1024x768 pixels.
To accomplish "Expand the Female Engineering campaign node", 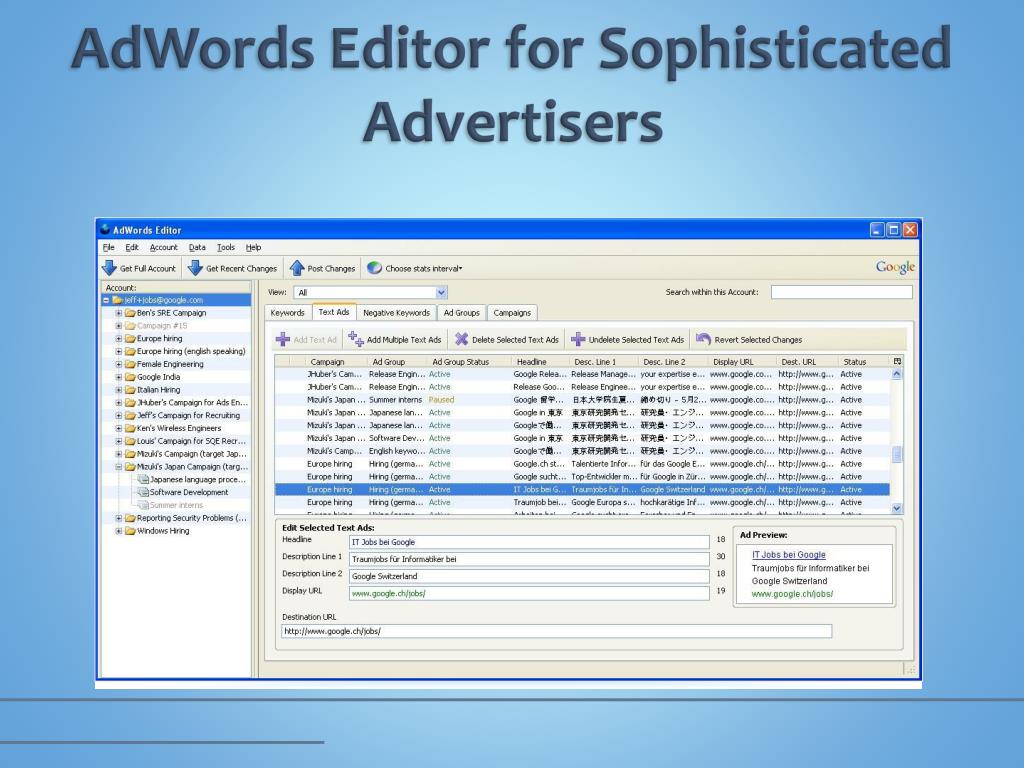I will click(119, 364).
